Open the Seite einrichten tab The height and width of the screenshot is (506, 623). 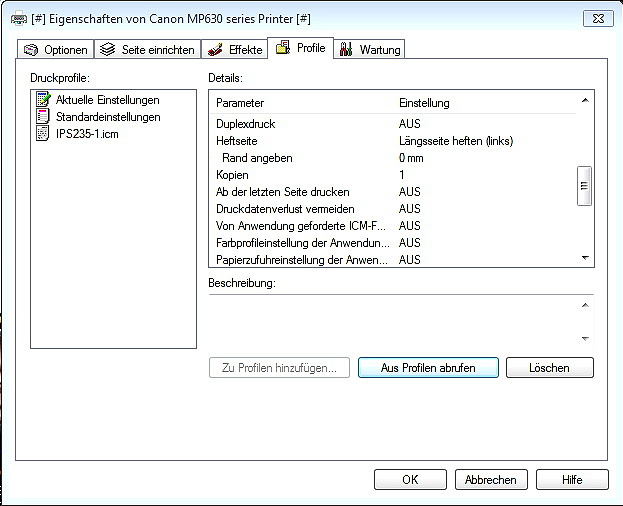click(x=147, y=49)
